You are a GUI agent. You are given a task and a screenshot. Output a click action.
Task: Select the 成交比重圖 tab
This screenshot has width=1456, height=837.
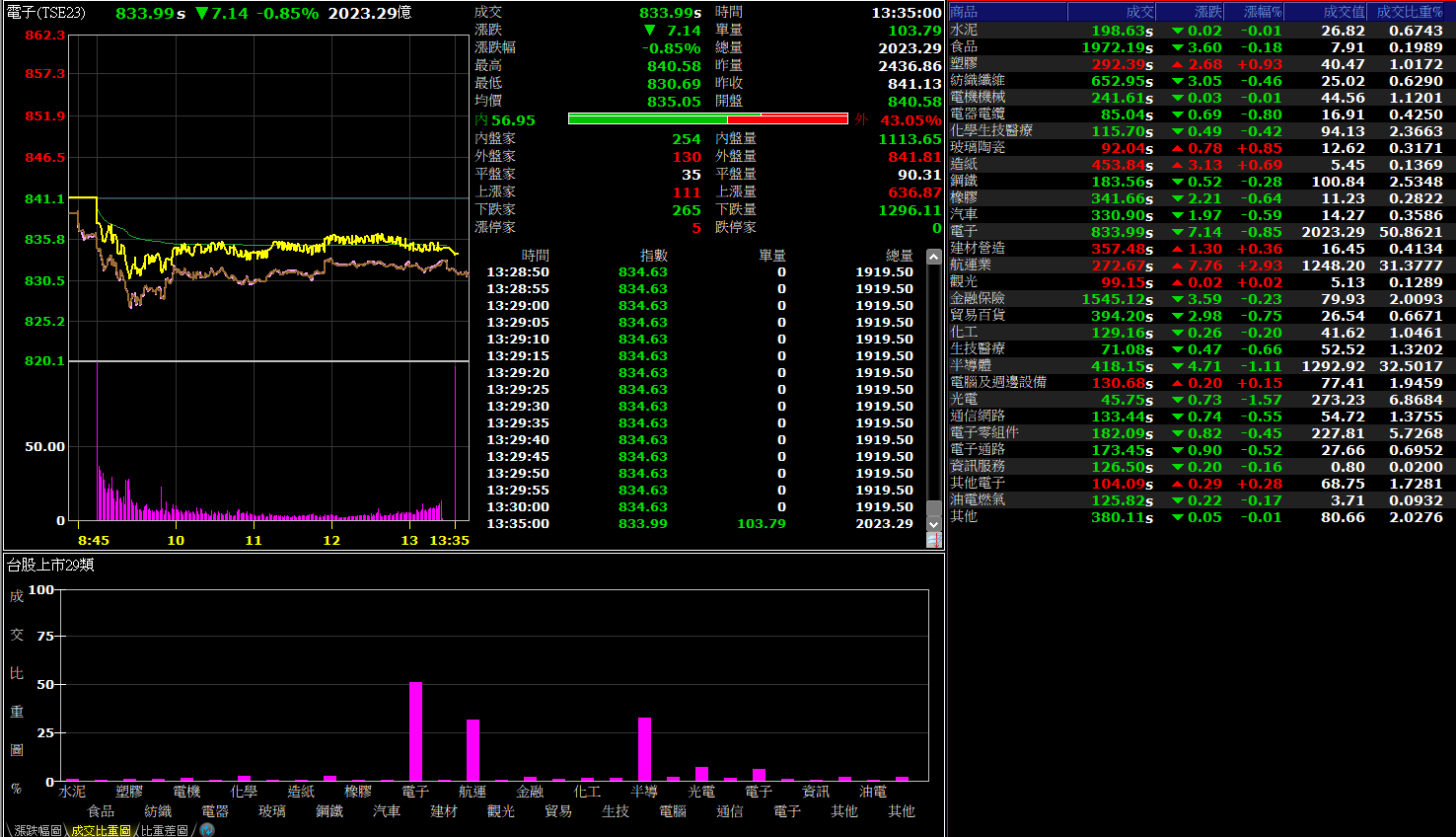click(101, 830)
